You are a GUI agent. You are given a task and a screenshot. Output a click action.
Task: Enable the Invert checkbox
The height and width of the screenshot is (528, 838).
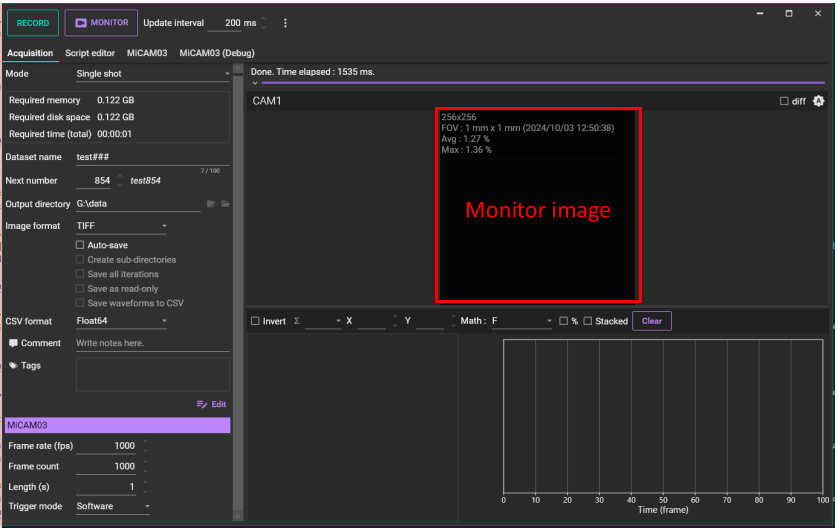[255, 321]
